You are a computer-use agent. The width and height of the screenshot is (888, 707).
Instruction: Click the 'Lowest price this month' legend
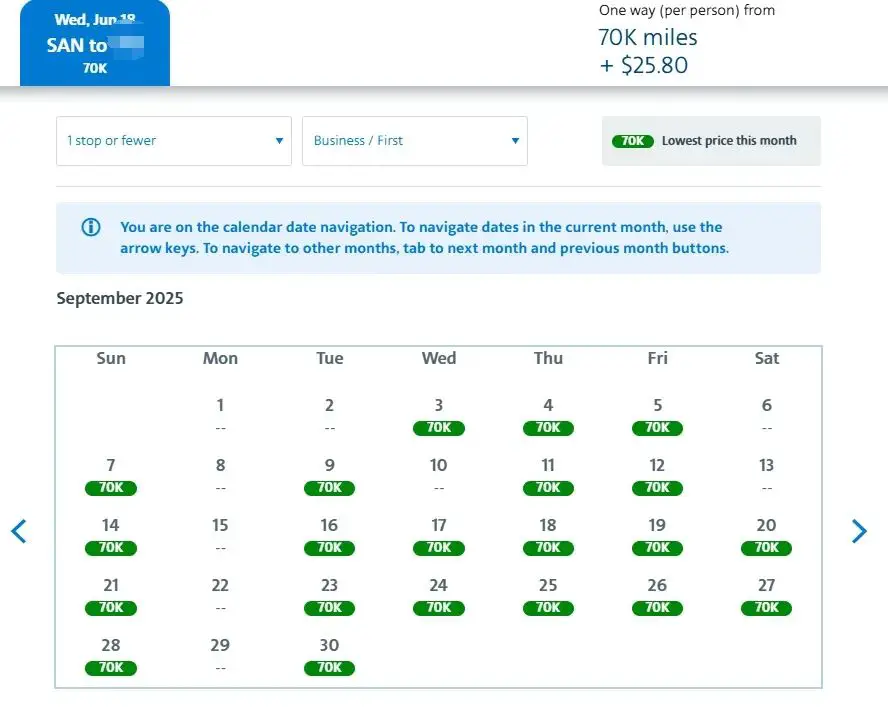(x=710, y=141)
